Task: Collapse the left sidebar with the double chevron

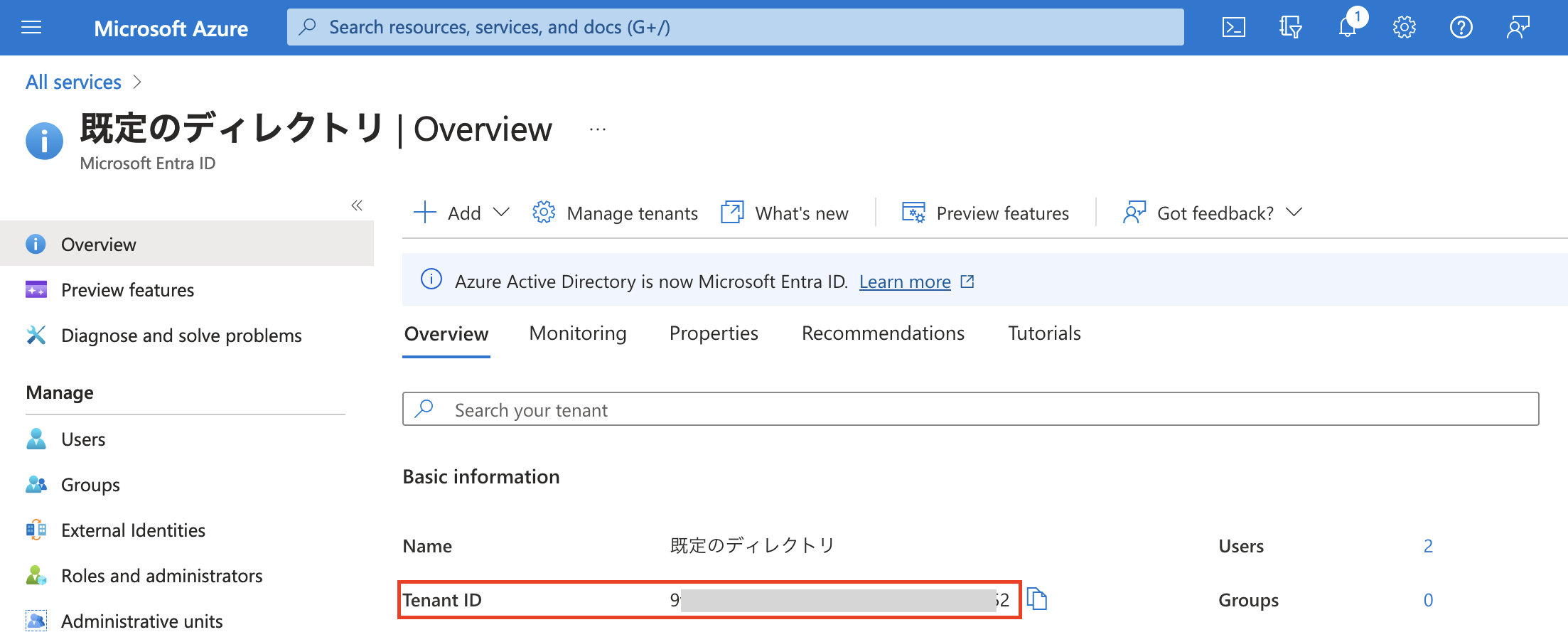Action: [357, 205]
